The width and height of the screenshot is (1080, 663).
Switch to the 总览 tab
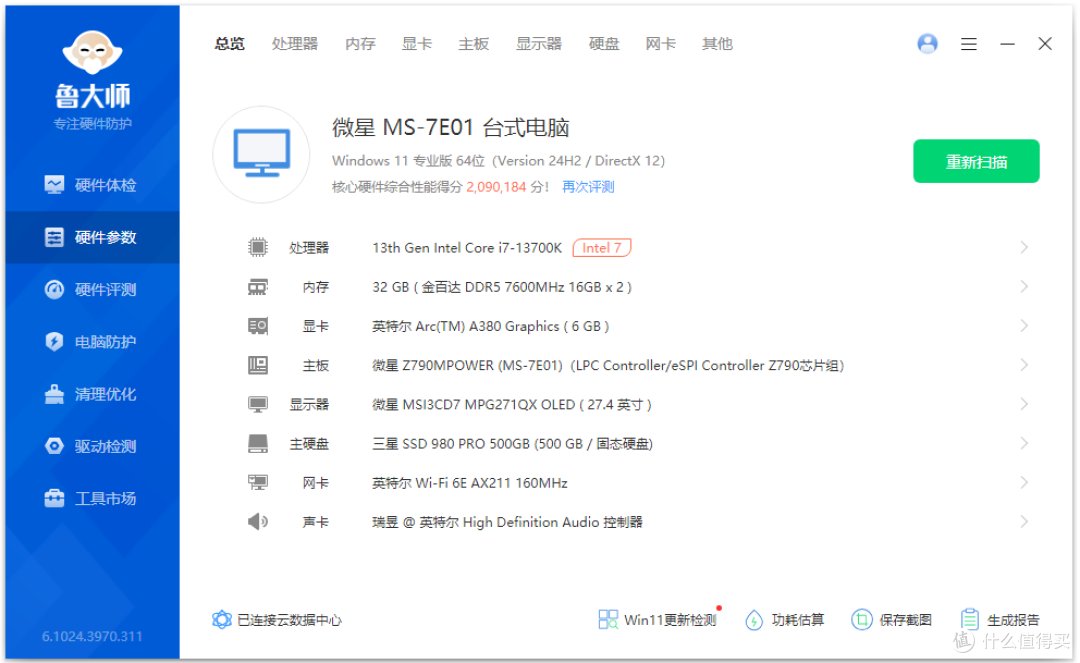229,44
